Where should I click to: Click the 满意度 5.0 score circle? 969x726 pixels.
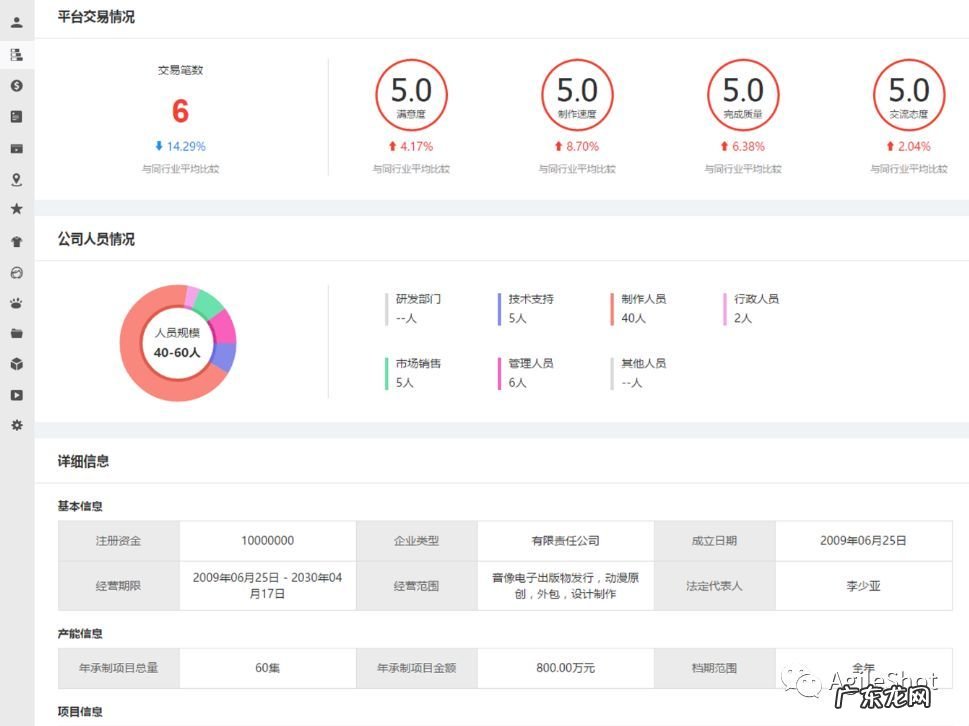[x=411, y=95]
